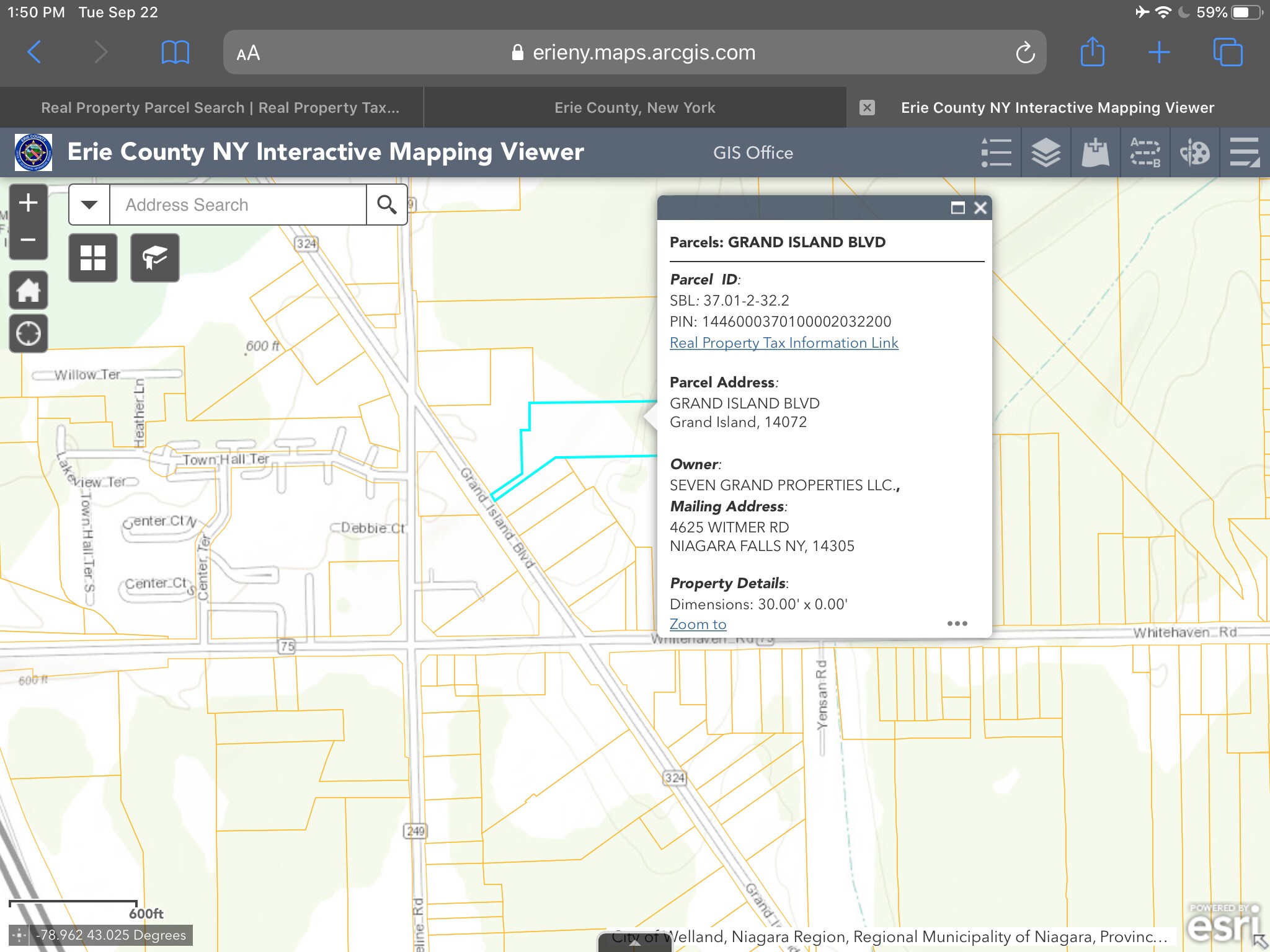Click the My Location circle icon
The image size is (1270, 952).
(29, 333)
